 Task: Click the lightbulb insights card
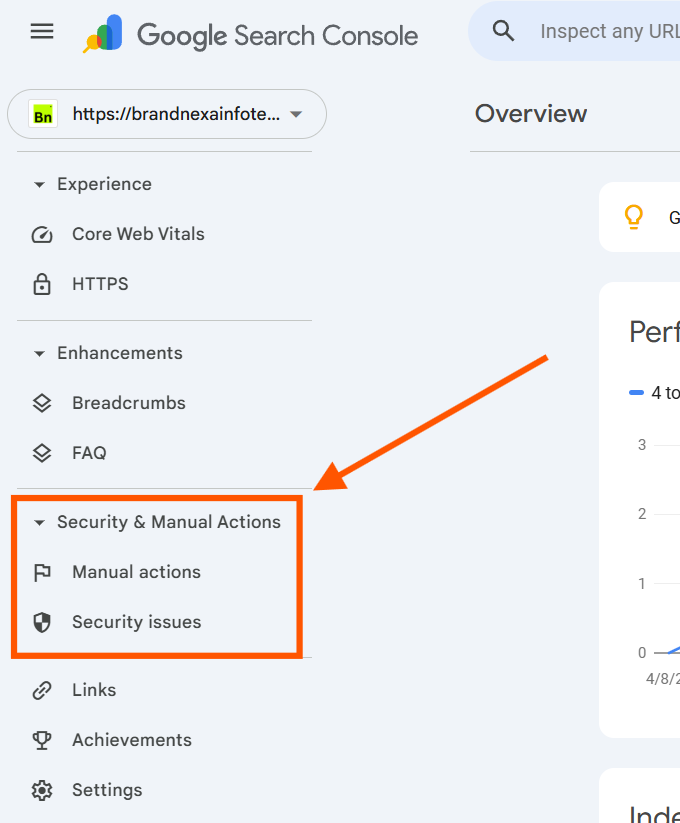point(634,217)
